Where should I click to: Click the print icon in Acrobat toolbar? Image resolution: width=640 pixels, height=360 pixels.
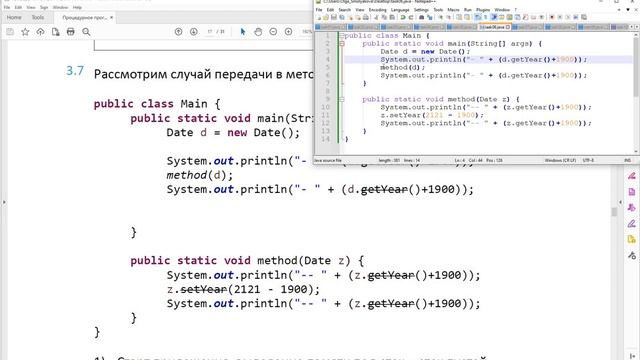pos(71,32)
